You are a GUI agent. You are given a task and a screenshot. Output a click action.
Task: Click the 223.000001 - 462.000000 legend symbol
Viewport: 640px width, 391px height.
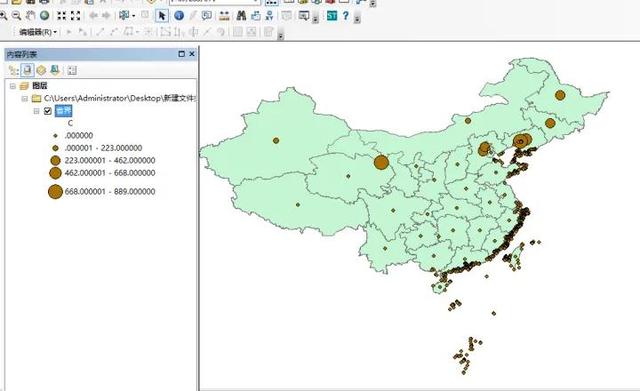click(56, 160)
